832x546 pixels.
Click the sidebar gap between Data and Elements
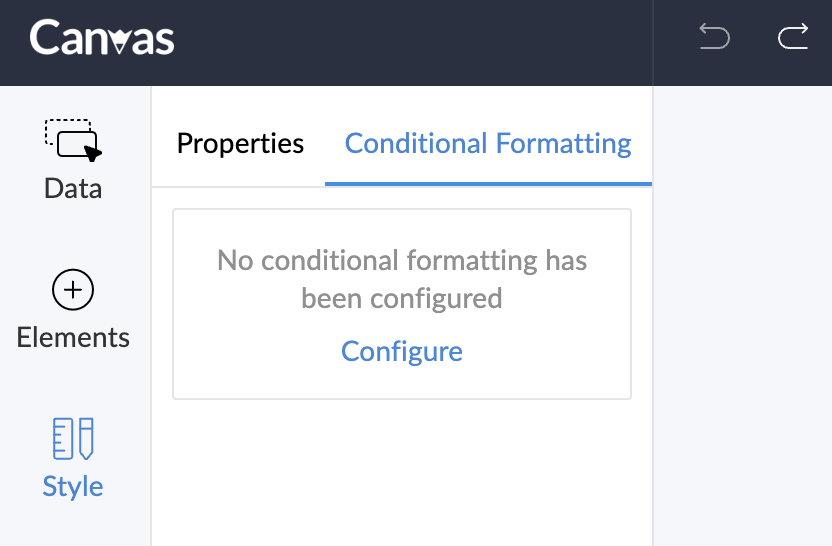tap(73, 235)
